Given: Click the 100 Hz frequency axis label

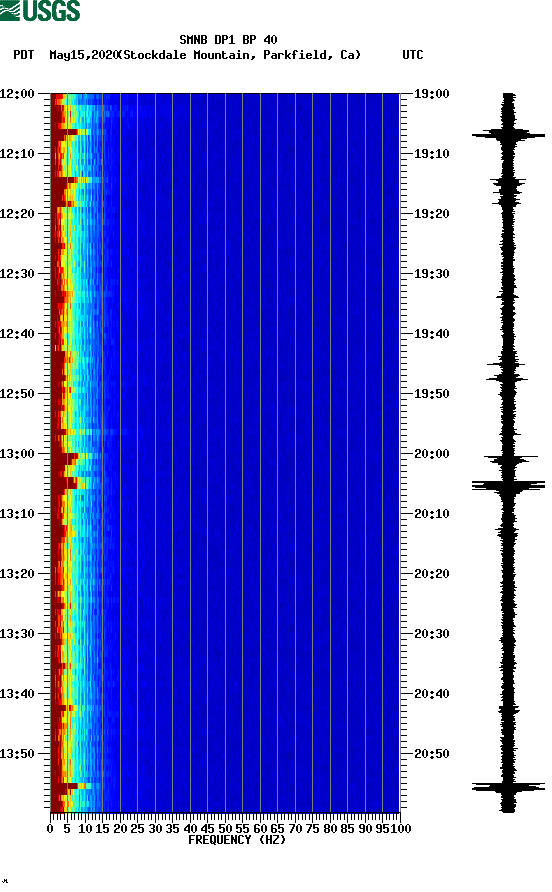Looking at the screenshot, I should (x=401, y=829).
